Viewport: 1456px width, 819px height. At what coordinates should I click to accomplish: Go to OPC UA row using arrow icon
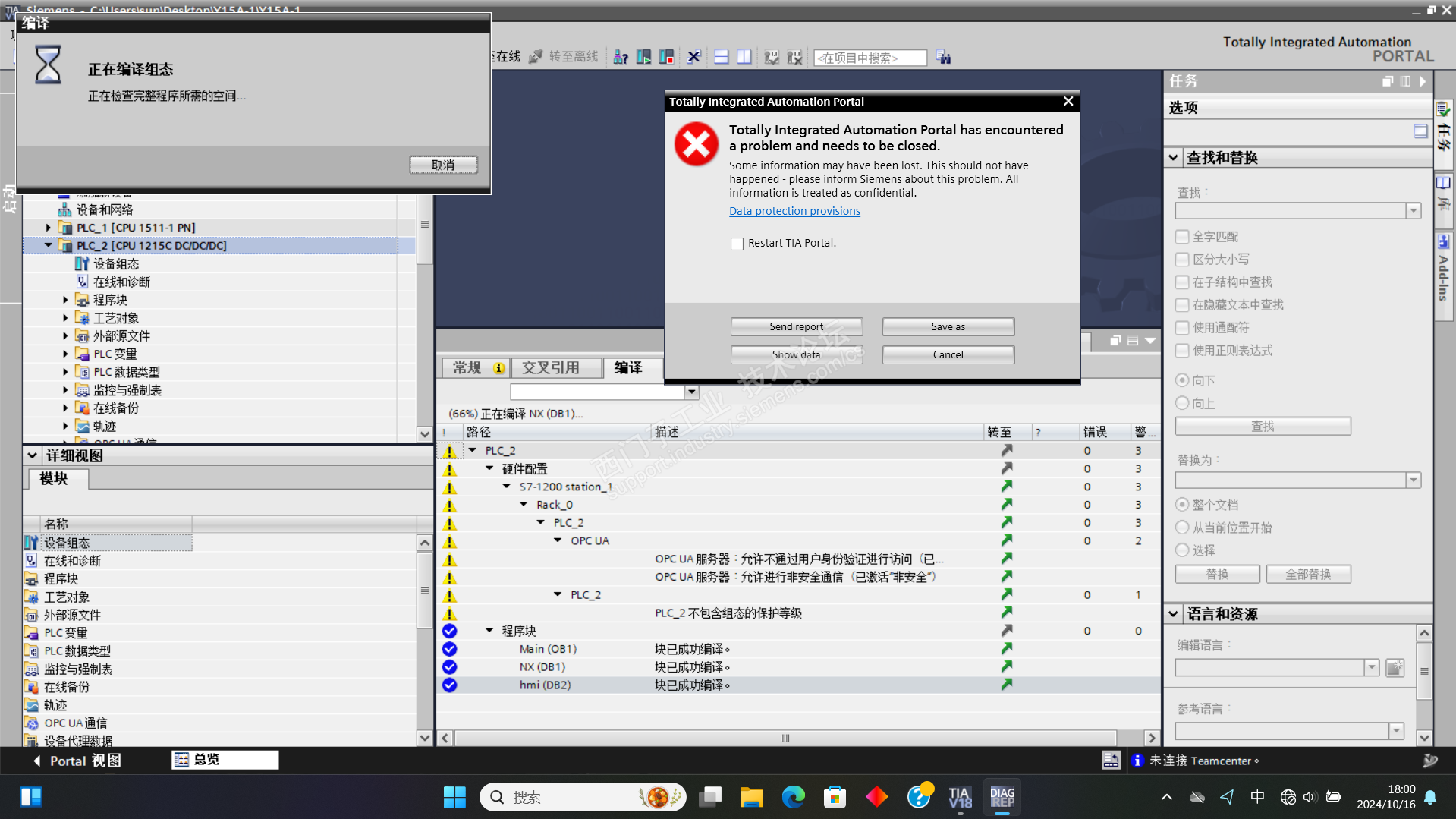tap(1007, 540)
